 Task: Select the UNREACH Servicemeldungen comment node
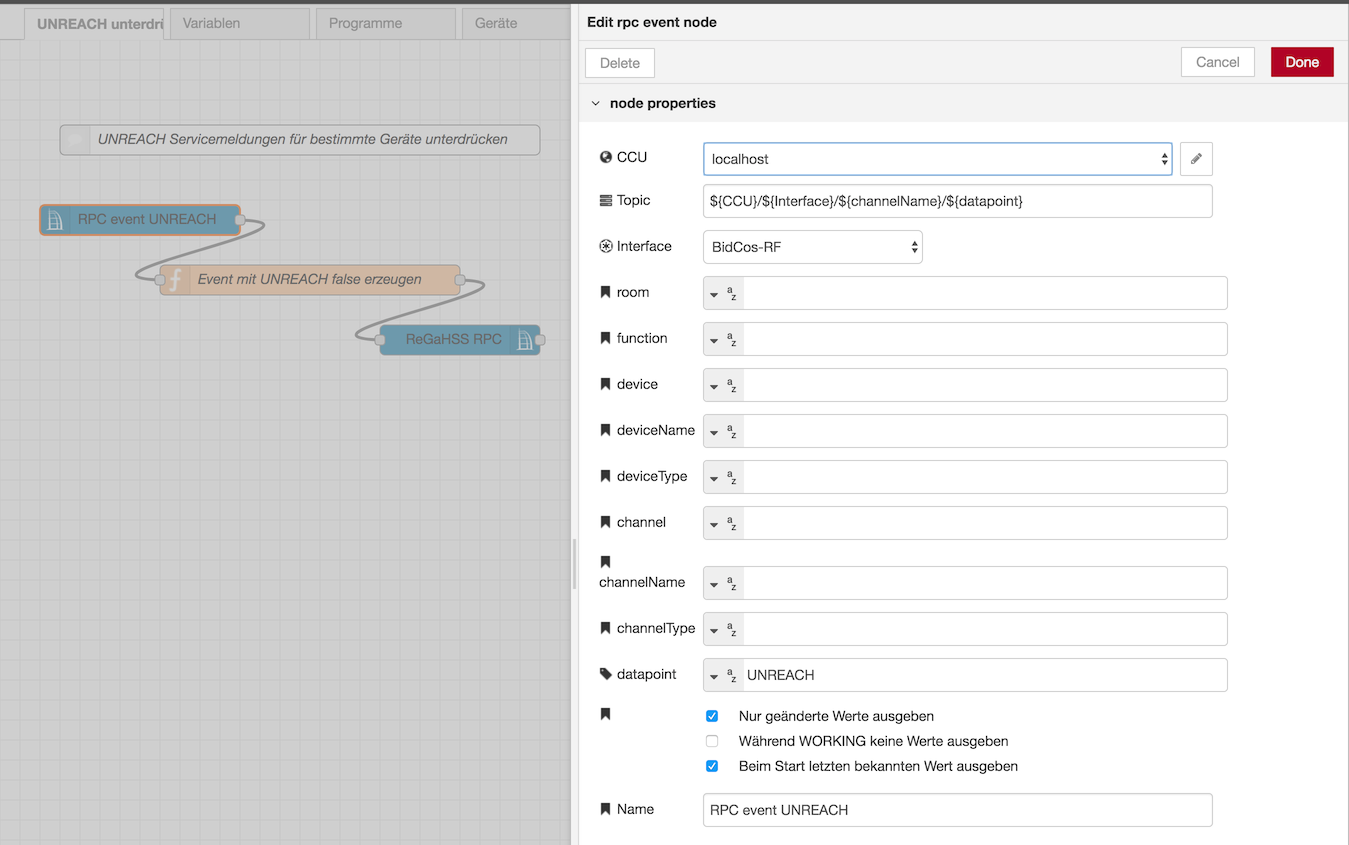(300, 140)
